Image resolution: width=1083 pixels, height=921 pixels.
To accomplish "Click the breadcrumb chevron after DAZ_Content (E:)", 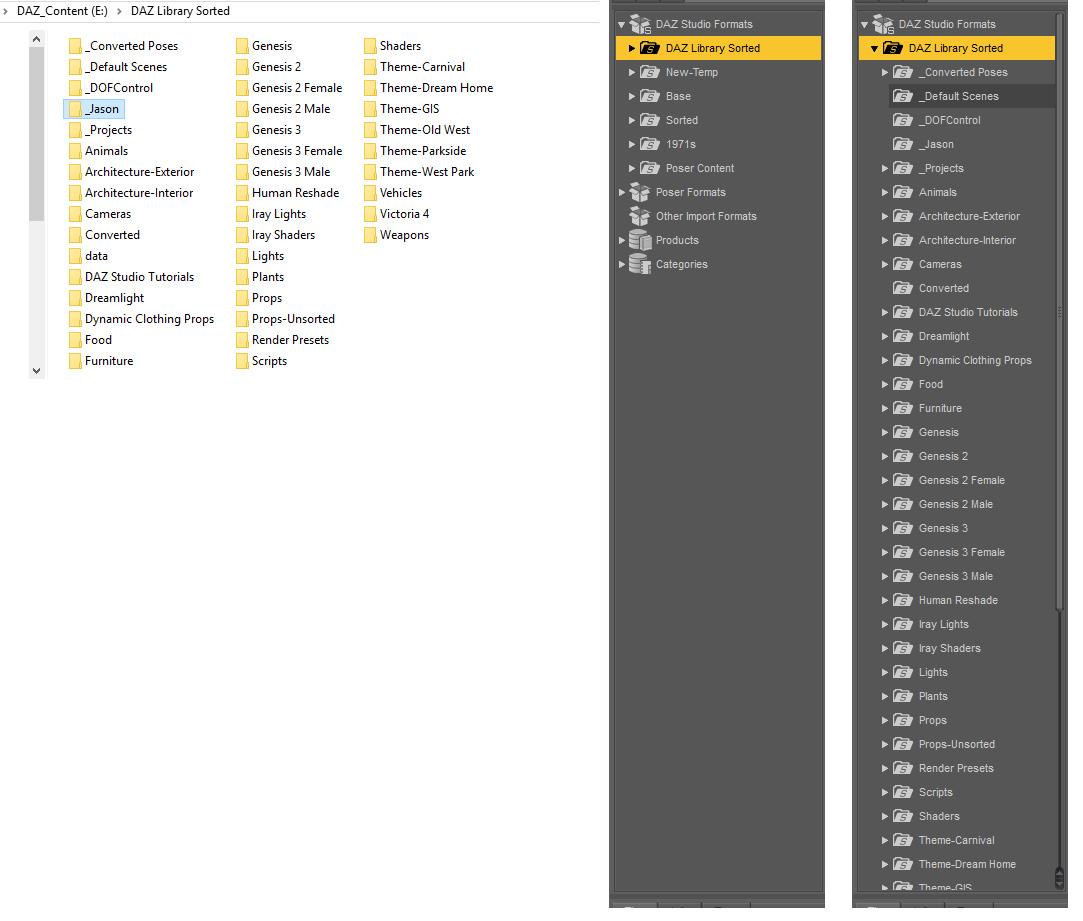I will tap(119, 11).
